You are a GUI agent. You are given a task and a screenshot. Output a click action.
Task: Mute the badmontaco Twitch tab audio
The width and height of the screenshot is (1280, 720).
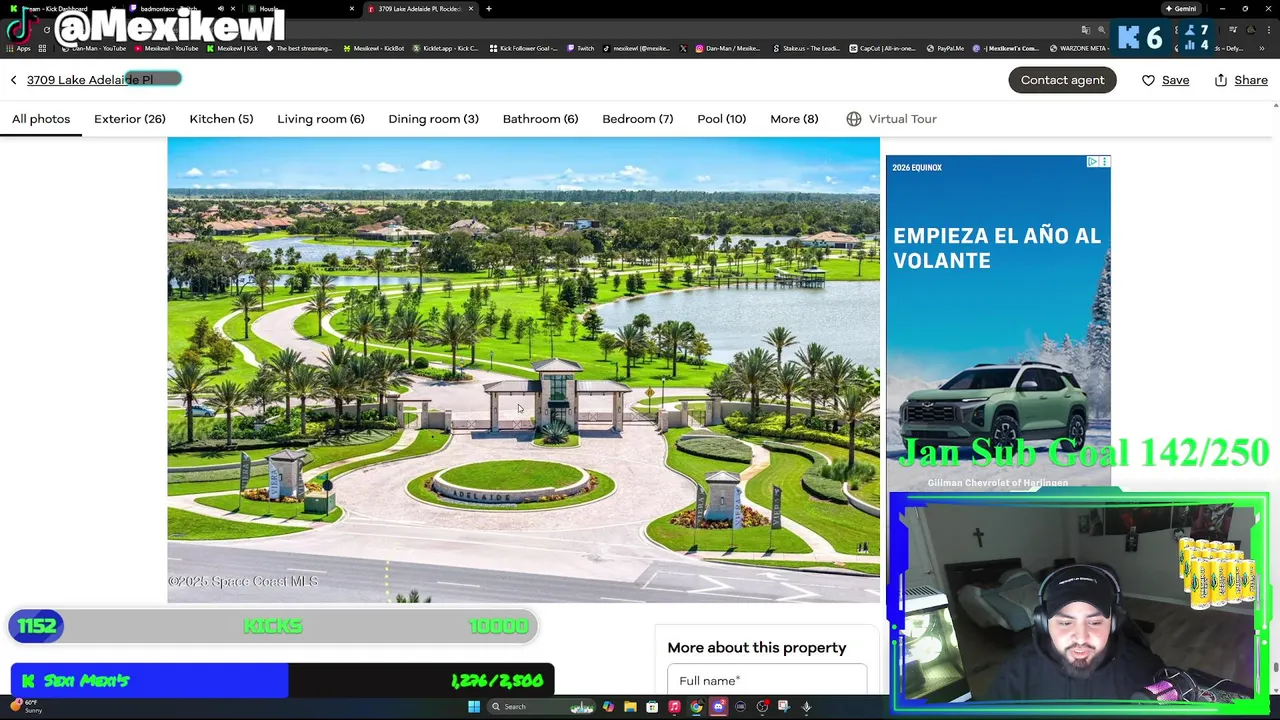click(x=220, y=9)
